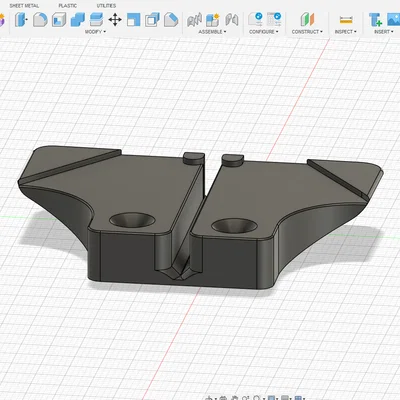Select the Combine tool in Modify

pos(78,19)
